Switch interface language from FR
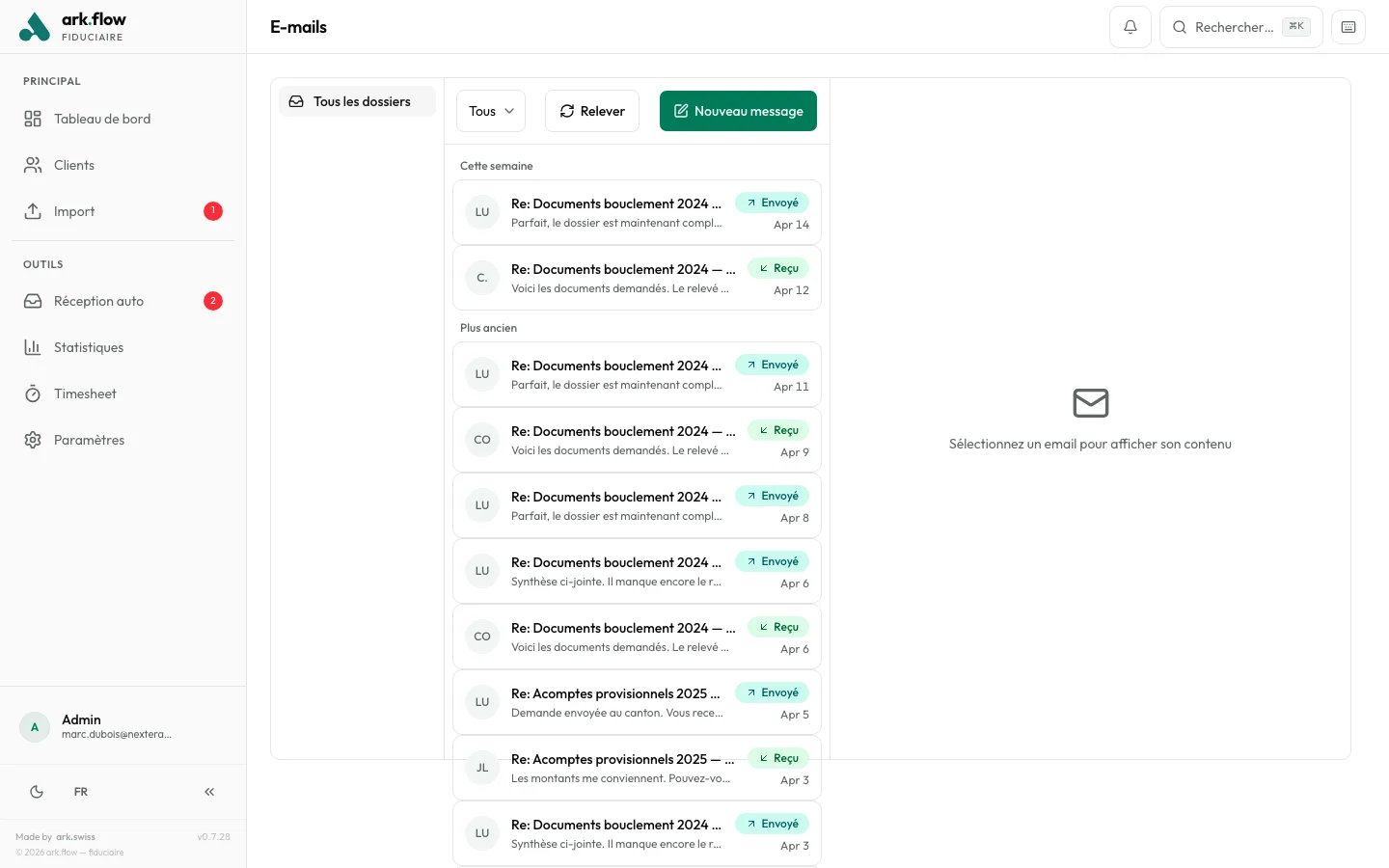 pyautogui.click(x=81, y=791)
